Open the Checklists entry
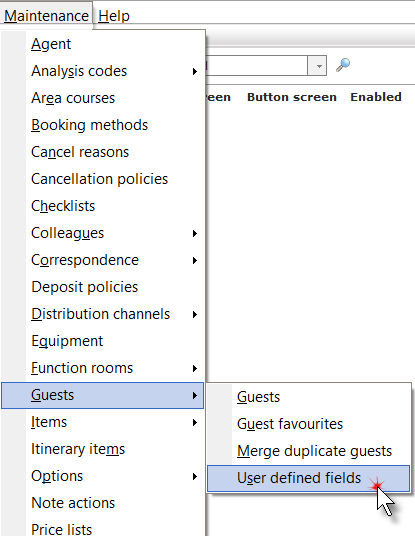This screenshot has height=536, width=415. point(103,206)
